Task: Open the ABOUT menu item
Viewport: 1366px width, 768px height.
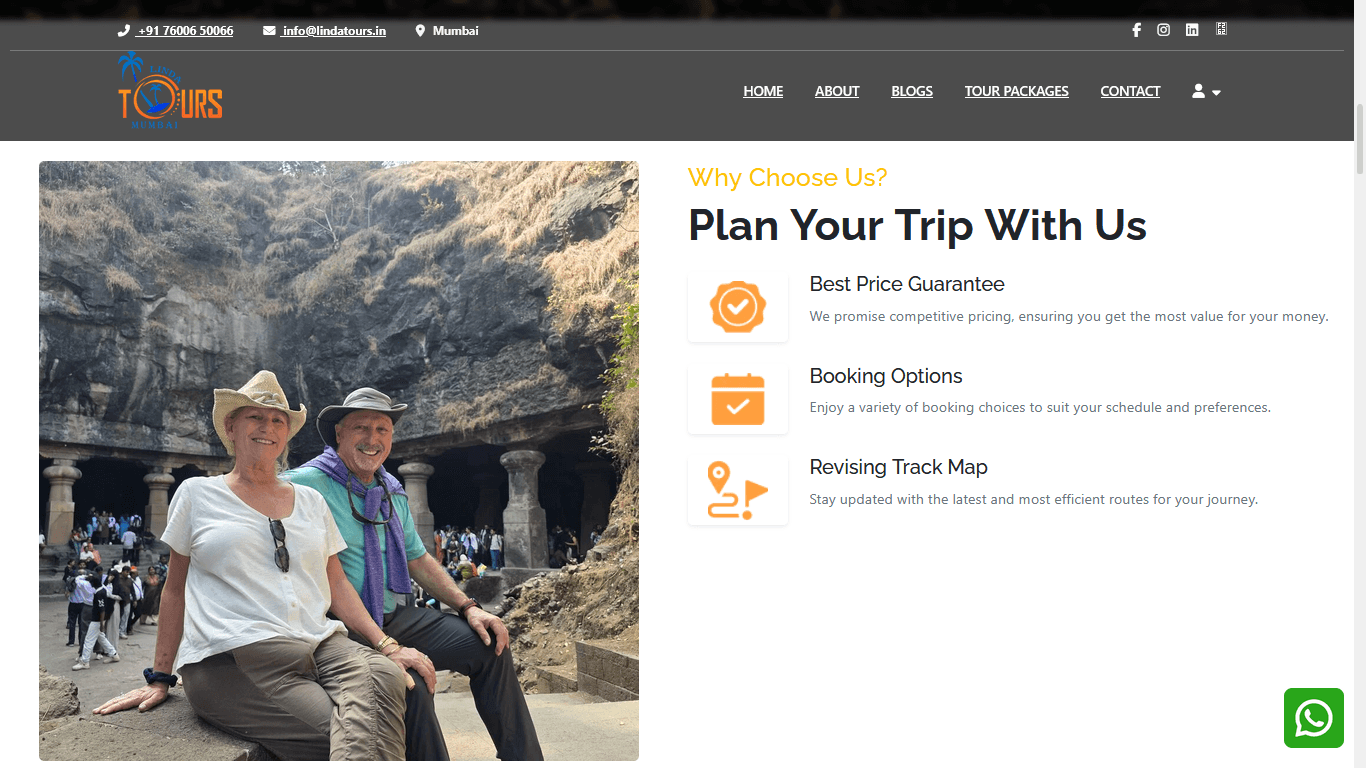Action: click(x=837, y=91)
